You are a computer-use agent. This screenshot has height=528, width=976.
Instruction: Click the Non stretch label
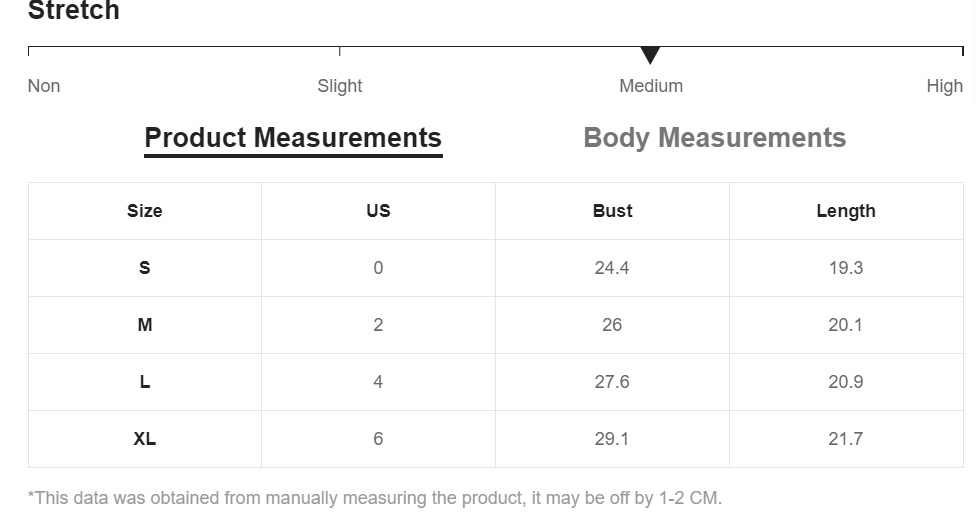click(x=44, y=86)
